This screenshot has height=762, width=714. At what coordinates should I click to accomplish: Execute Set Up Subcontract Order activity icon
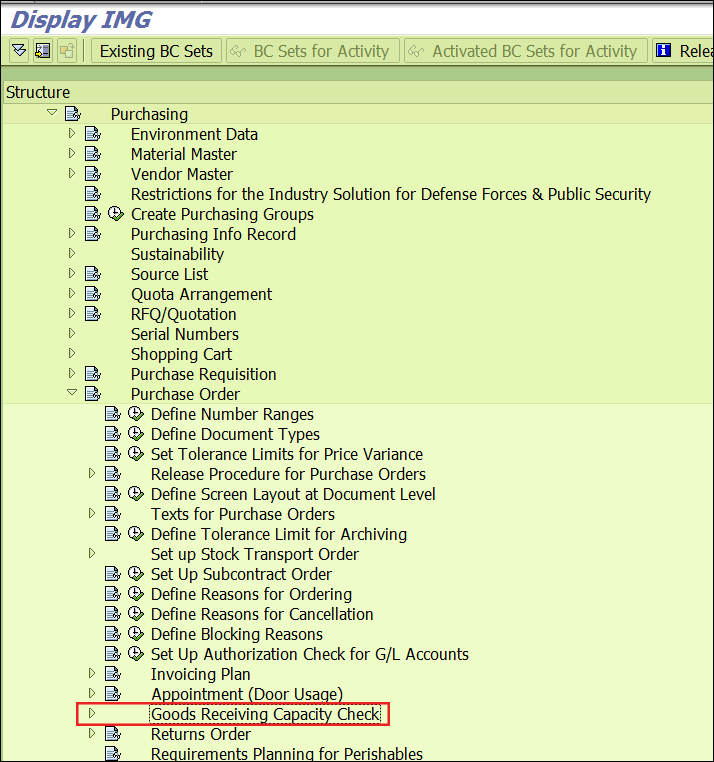tap(136, 573)
